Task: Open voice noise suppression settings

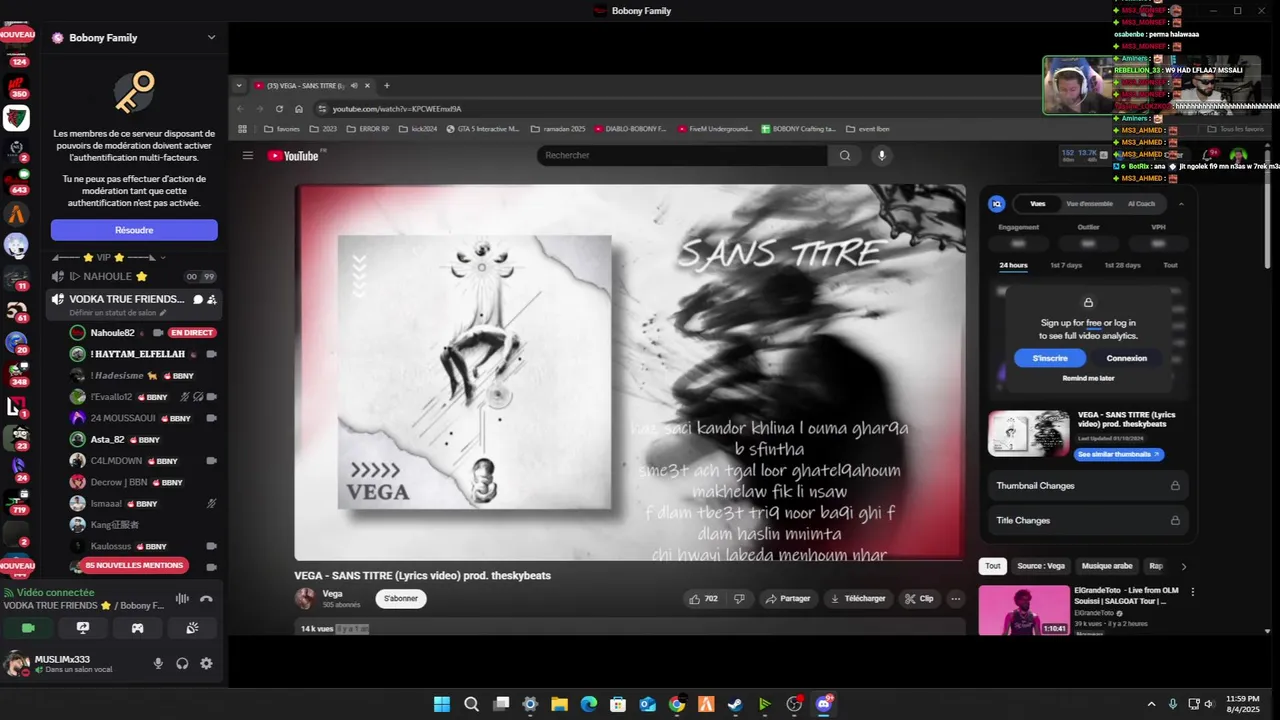Action: coord(182,599)
